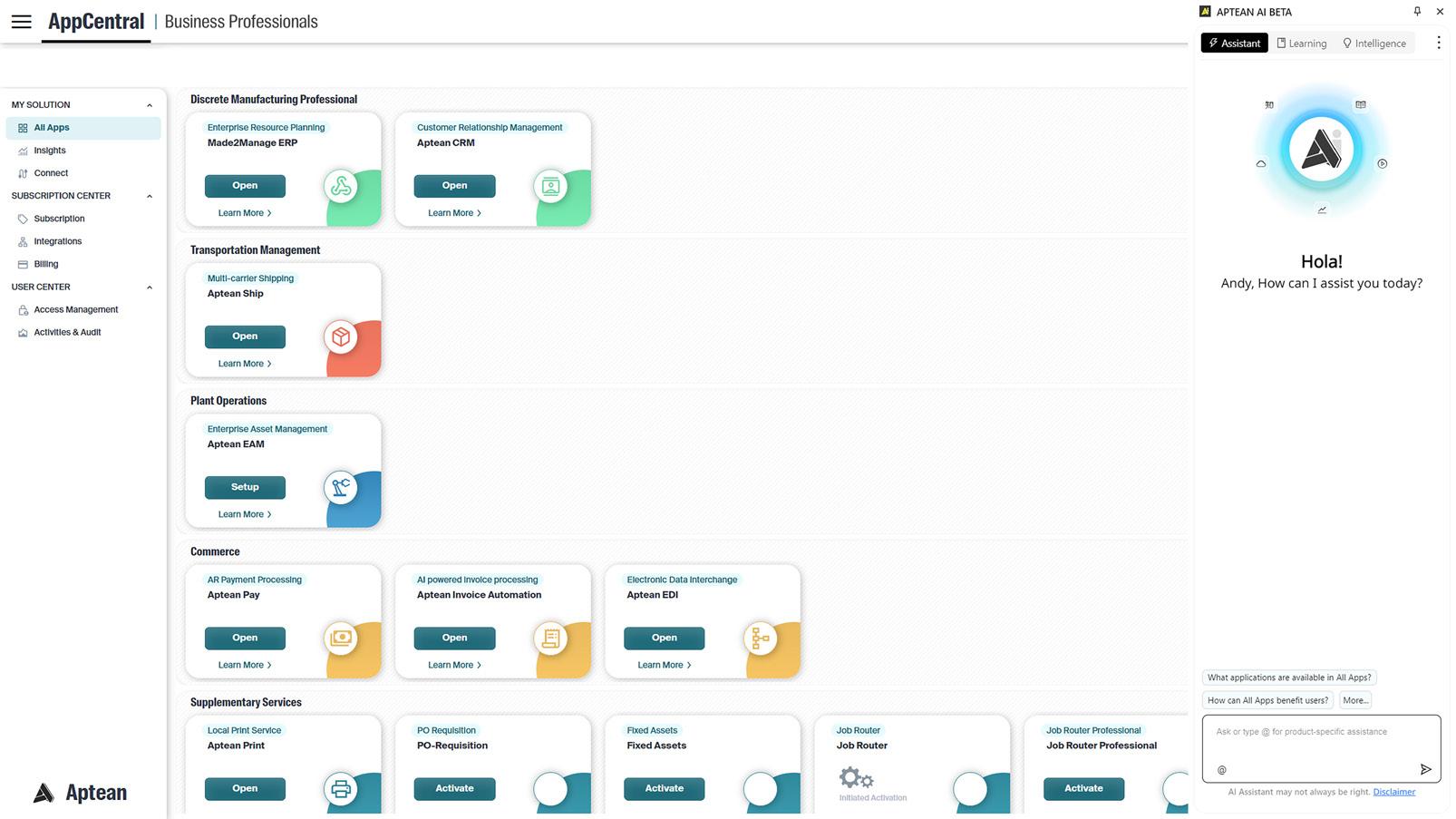The height and width of the screenshot is (819, 1456).
Task: Click the Job Router gears activation icon
Action: click(x=856, y=778)
